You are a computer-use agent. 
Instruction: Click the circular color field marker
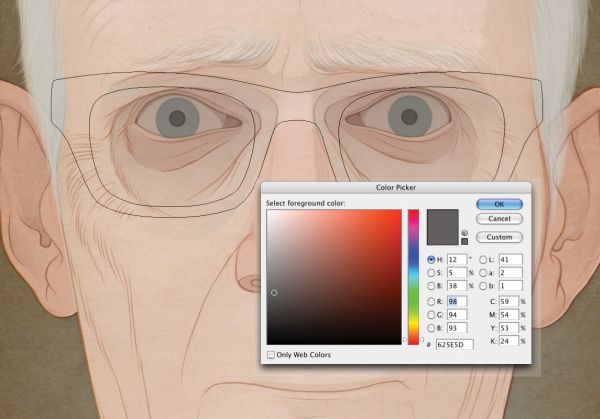274,293
